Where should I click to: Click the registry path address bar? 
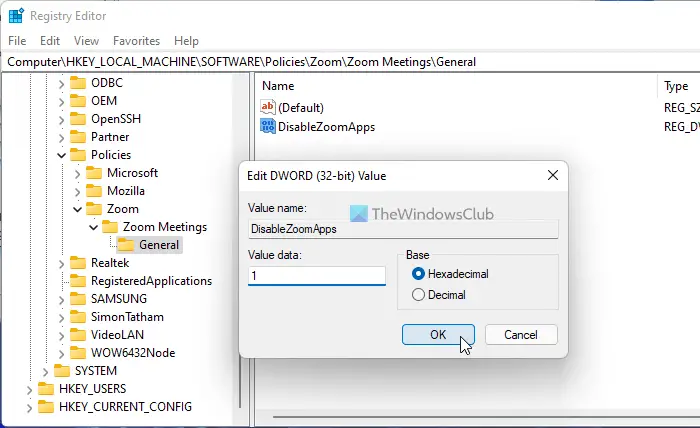[350, 62]
